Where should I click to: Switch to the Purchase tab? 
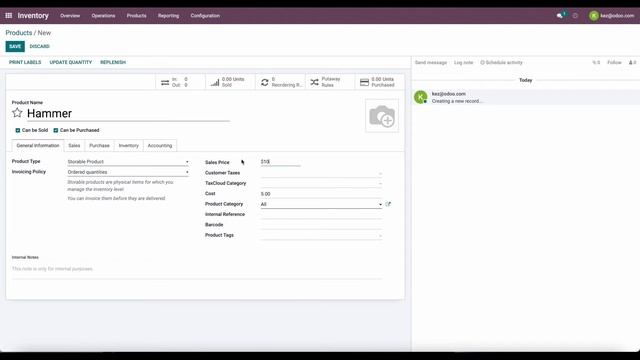pos(100,146)
